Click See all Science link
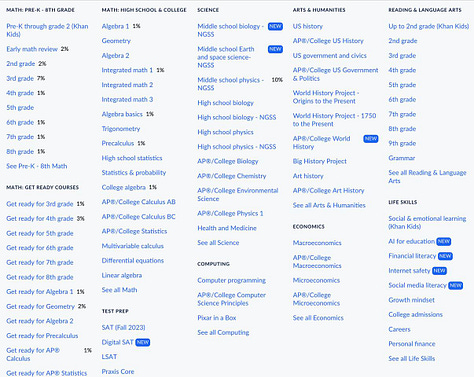Image resolution: width=474 pixels, height=377 pixels. pyautogui.click(x=218, y=243)
